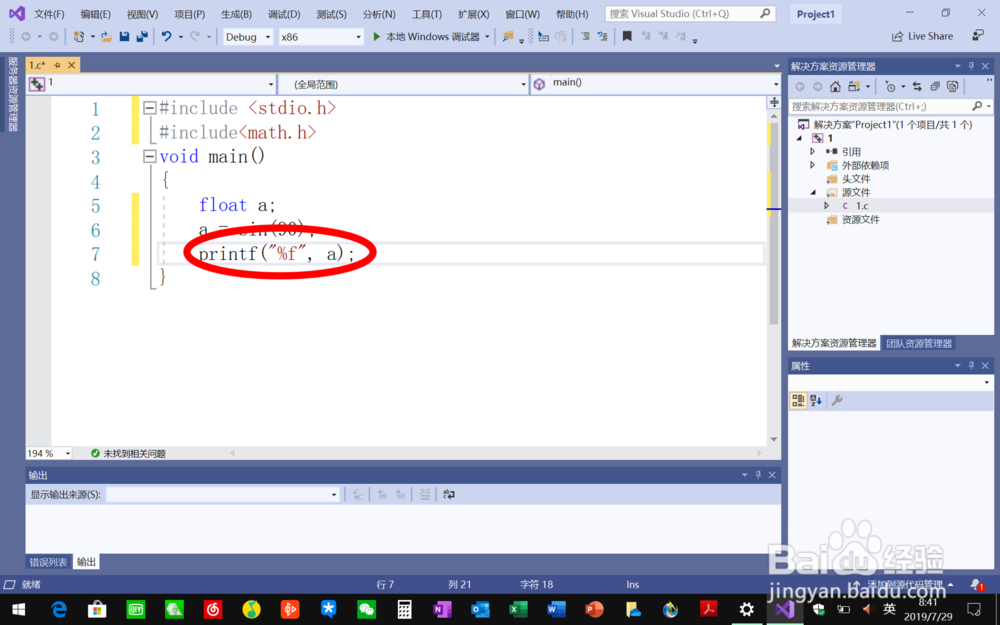Select the 1.c editor tab
1000x625 pixels.
tap(37, 65)
